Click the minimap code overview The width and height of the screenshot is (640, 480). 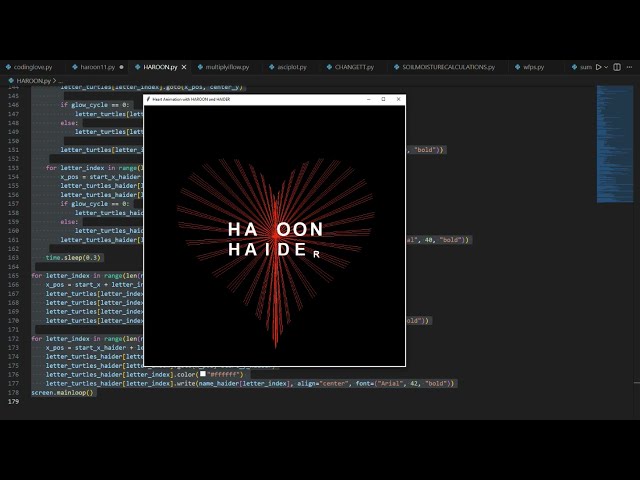(x=615, y=144)
